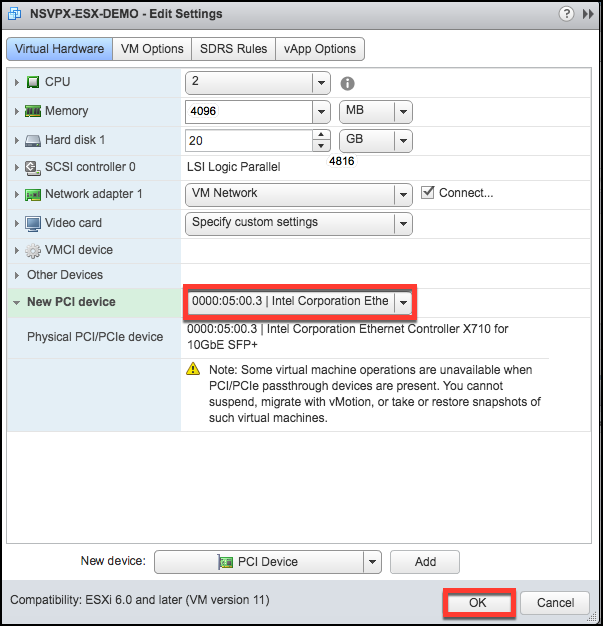Open the Hard disk unit GB dropdown
603x626 pixels.
click(x=403, y=141)
